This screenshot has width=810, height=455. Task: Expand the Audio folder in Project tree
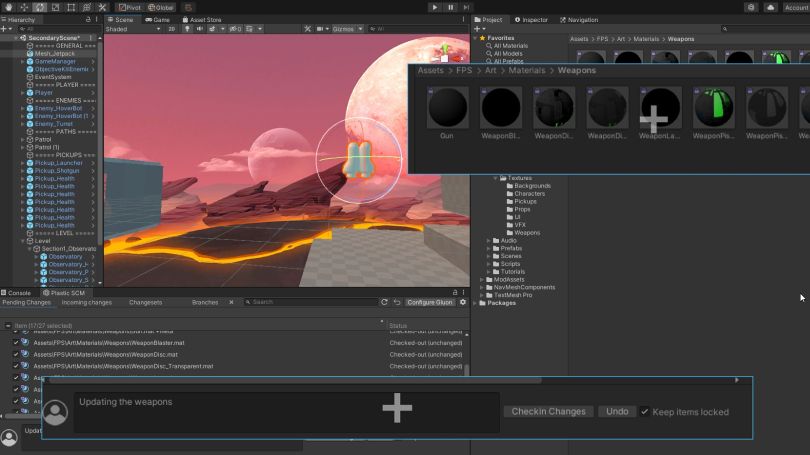pos(489,241)
